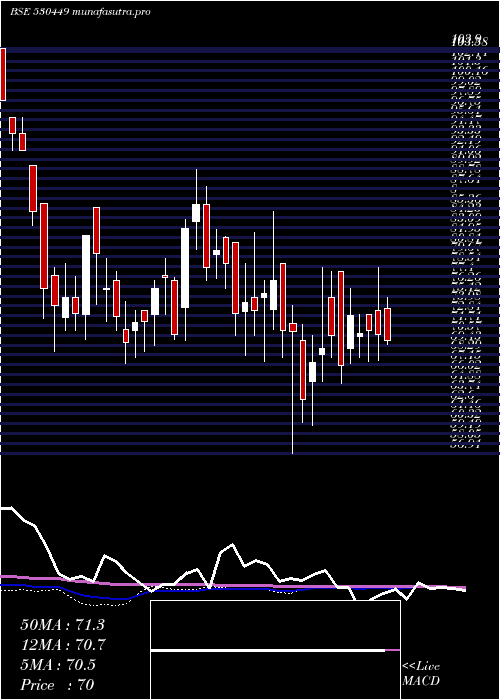Click the BSE 530449 munafasutra.pro title
The width and height of the screenshot is (500, 700).
pyautogui.click(x=80, y=12)
